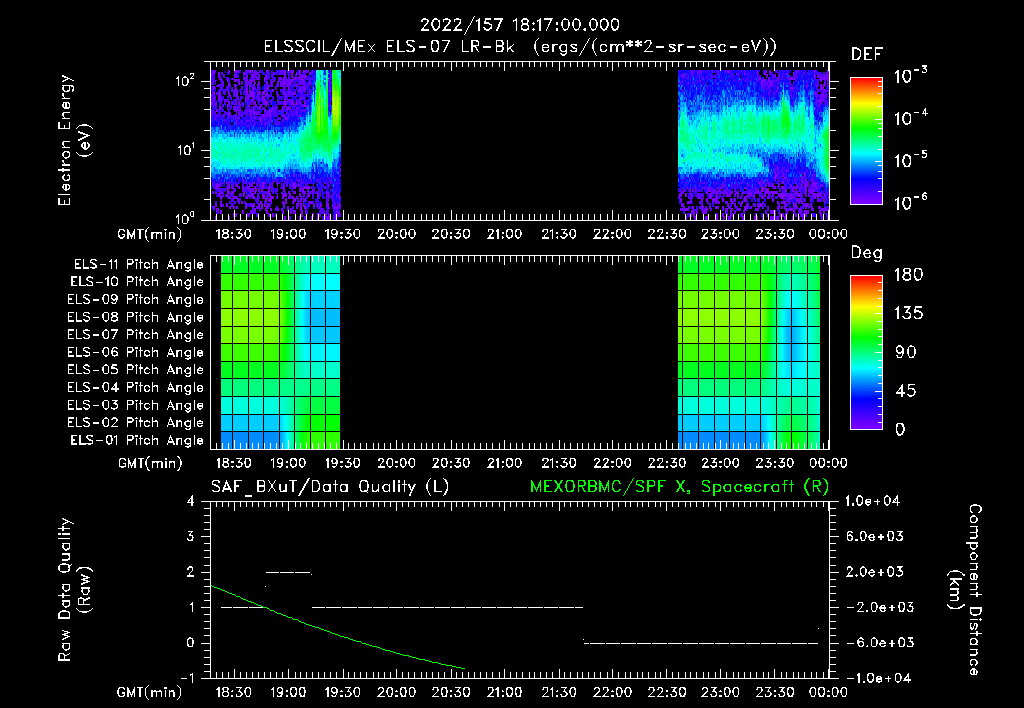Viewport: 1024px width, 708px height.
Task: Select the ELS-10 Pitch Angle row label
Action: point(137,282)
